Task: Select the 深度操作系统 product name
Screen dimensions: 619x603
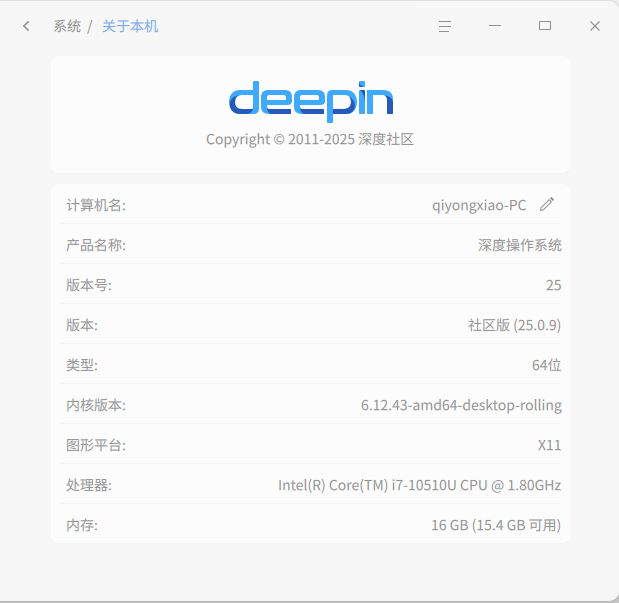Action: pyautogui.click(x=520, y=245)
